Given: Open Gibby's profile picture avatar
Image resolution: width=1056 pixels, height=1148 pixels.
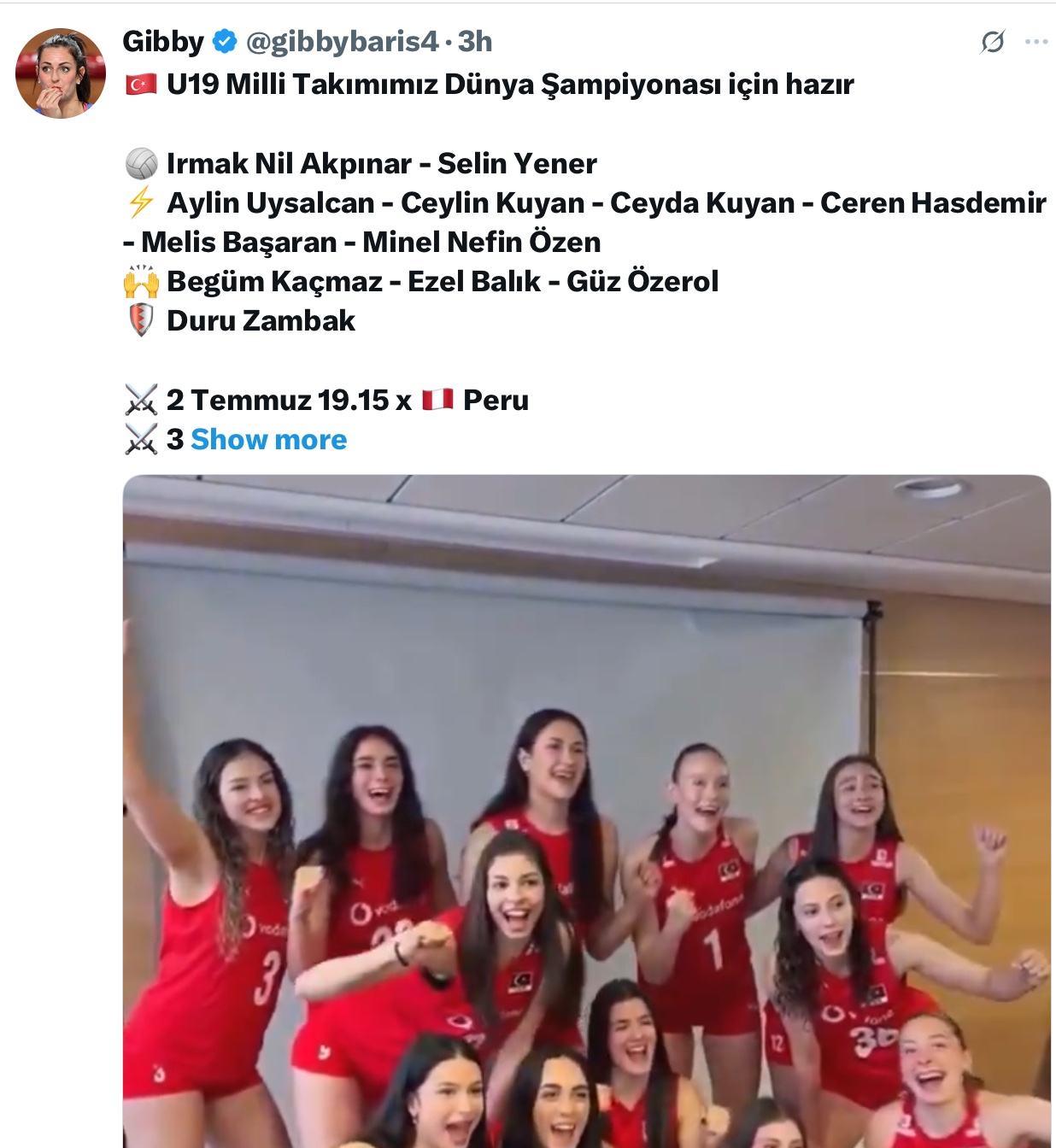Looking at the screenshot, I should [60, 73].
